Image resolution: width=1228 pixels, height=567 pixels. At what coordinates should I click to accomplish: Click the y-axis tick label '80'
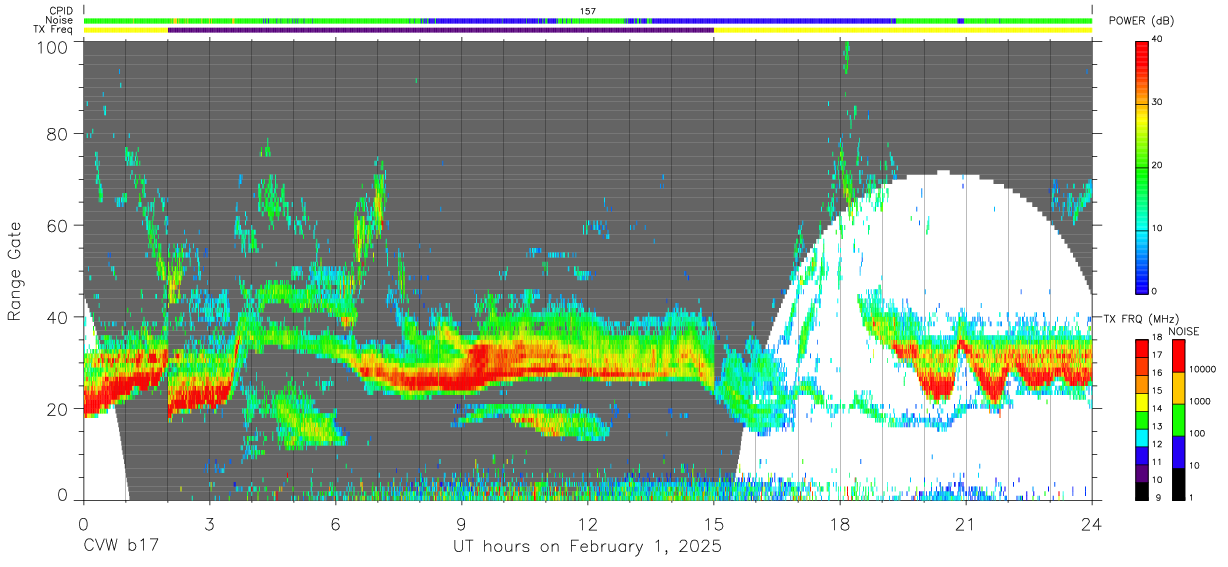(58, 133)
